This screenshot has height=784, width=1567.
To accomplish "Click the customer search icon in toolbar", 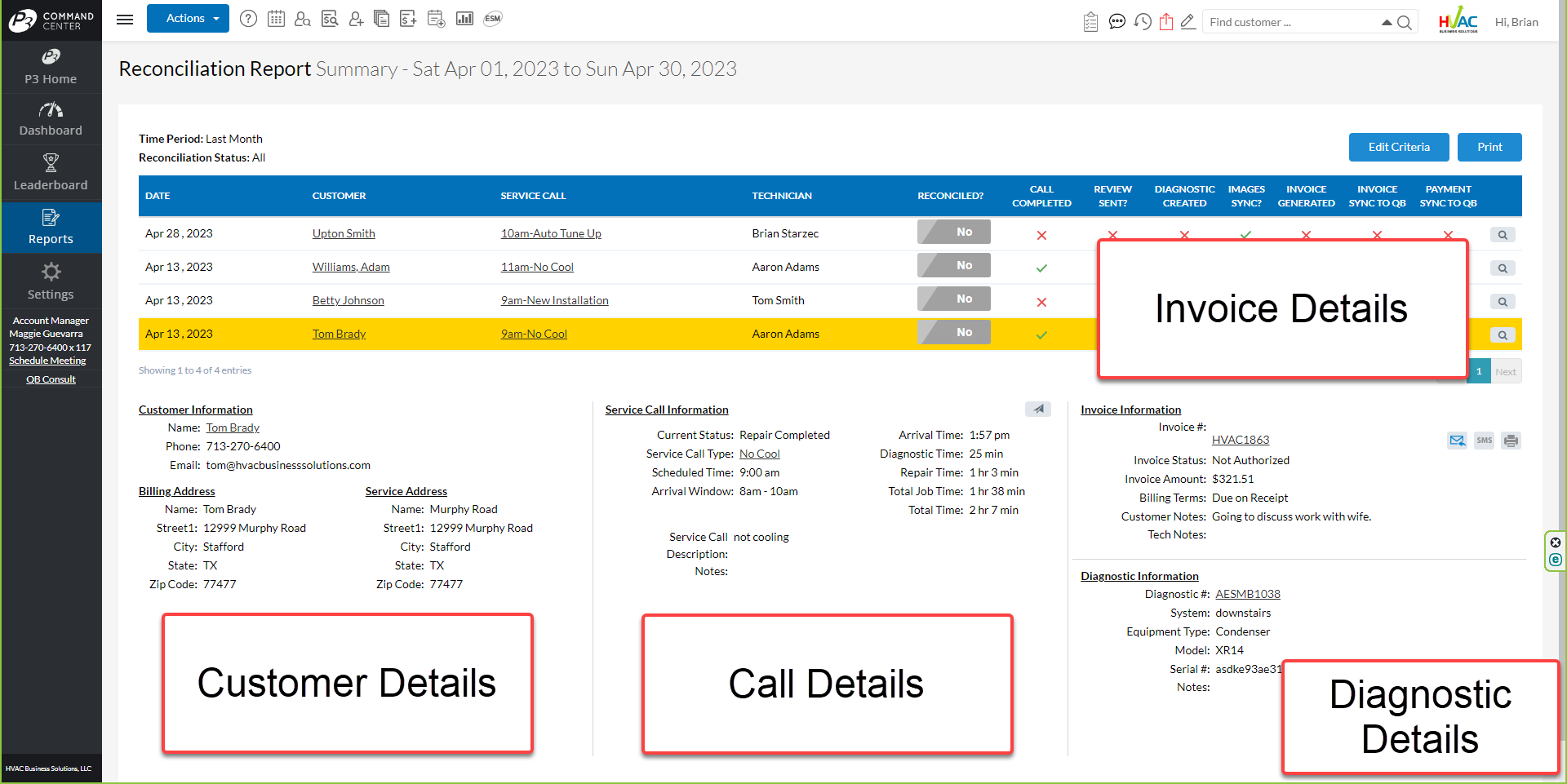I will [x=302, y=19].
